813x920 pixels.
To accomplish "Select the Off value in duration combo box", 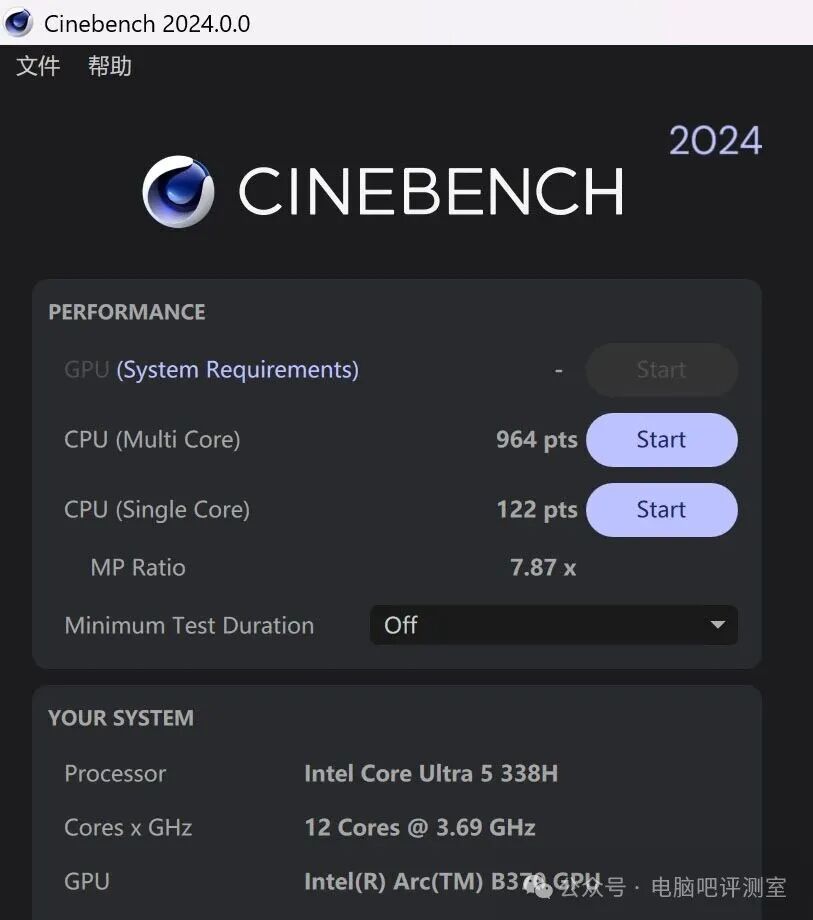I will [x=401, y=624].
